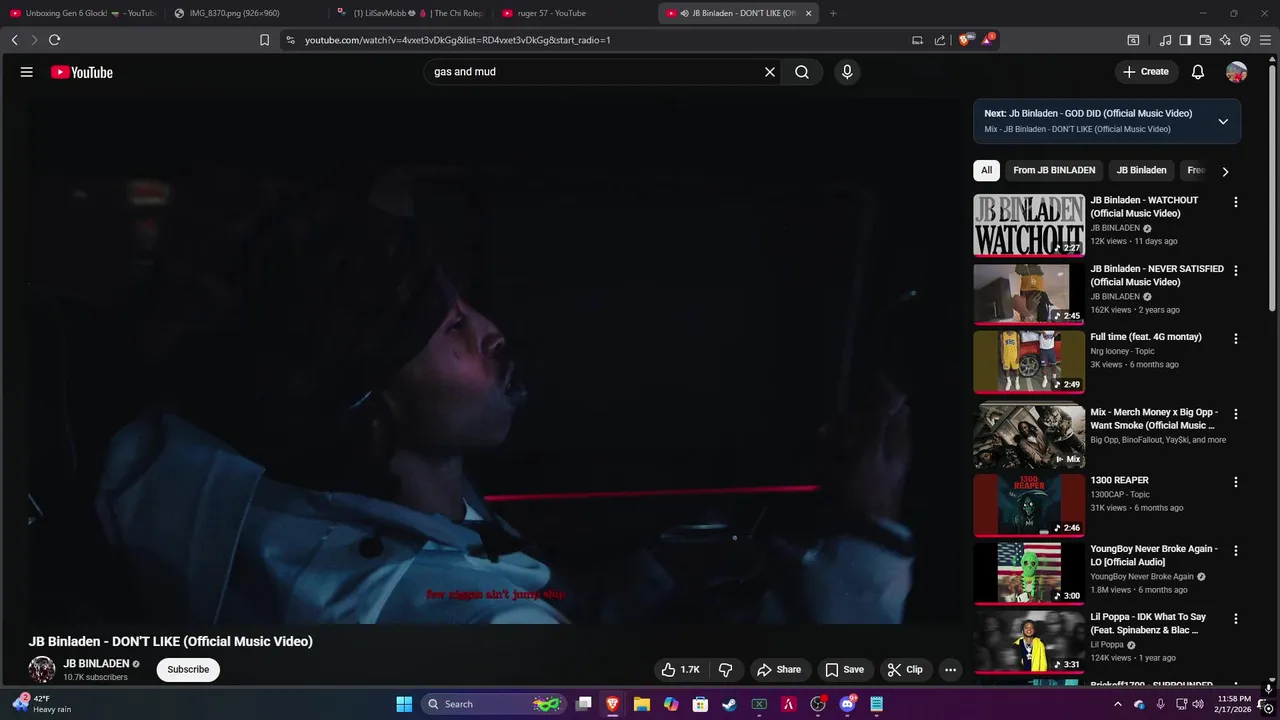The image size is (1280, 720).
Task: Click the taskbar Search box
Action: click(x=493, y=704)
